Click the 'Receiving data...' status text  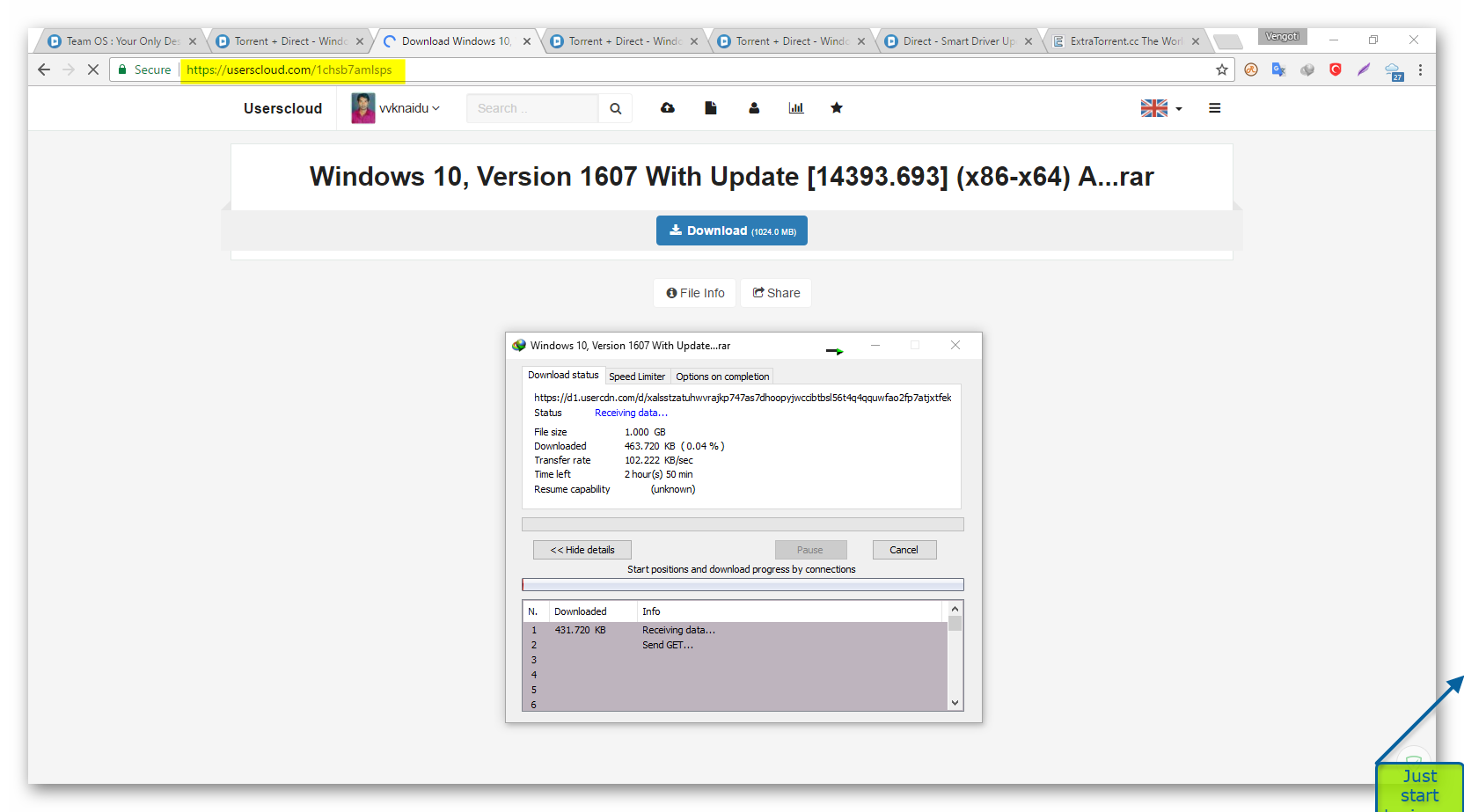631,413
